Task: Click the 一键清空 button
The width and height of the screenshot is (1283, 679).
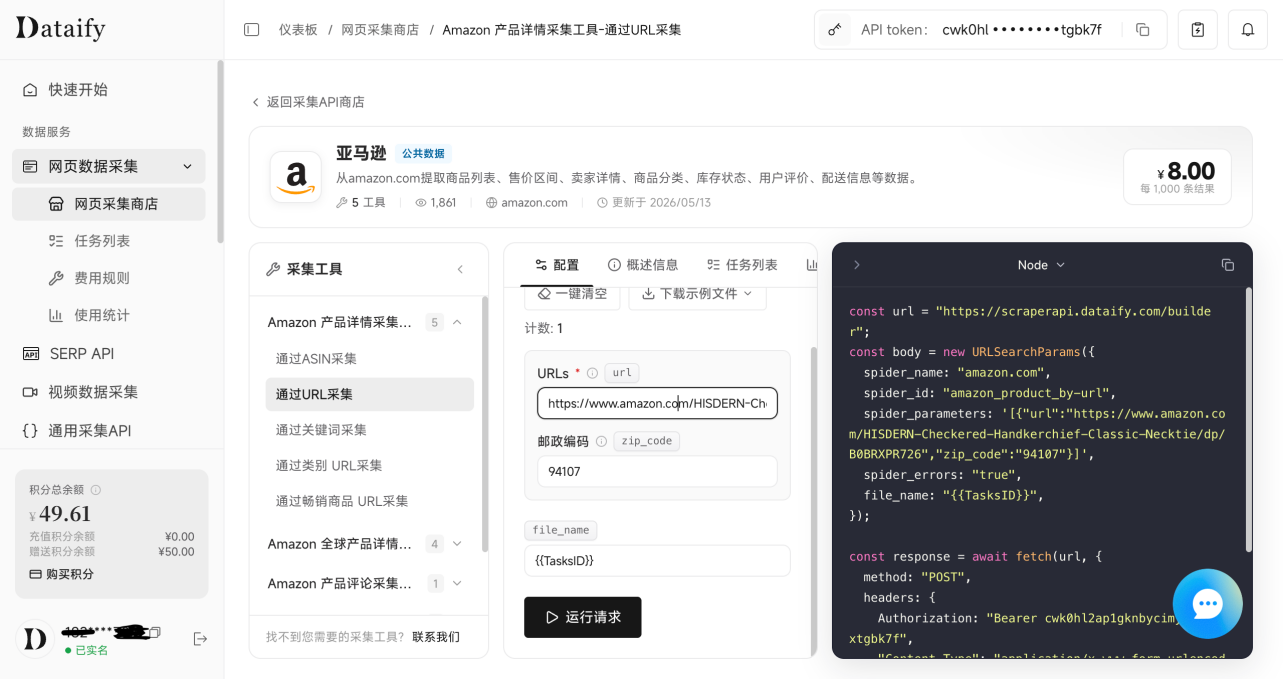Action: click(x=572, y=295)
